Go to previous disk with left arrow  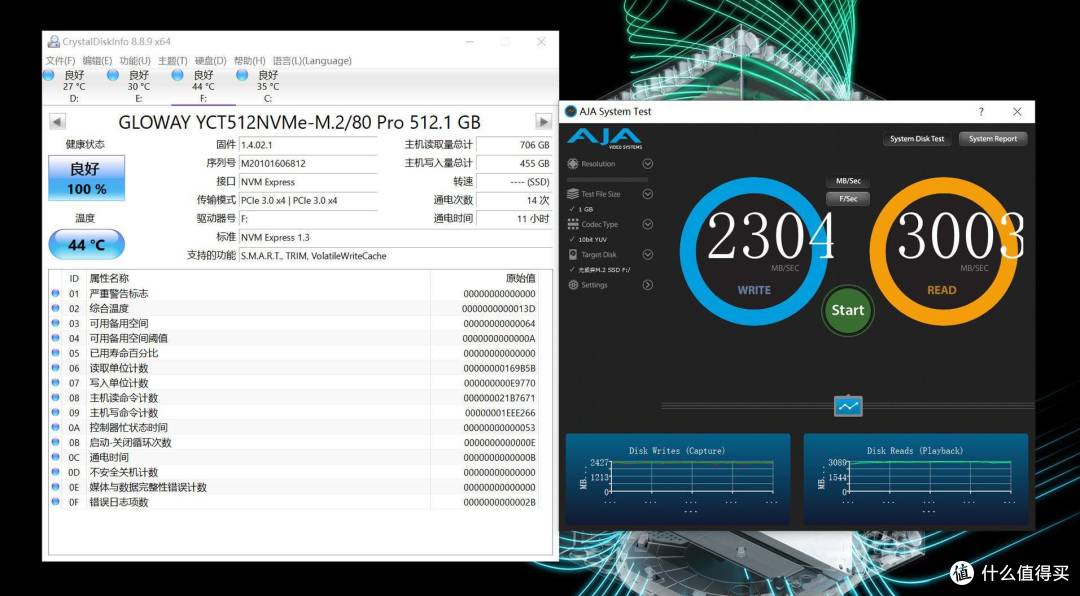58,122
